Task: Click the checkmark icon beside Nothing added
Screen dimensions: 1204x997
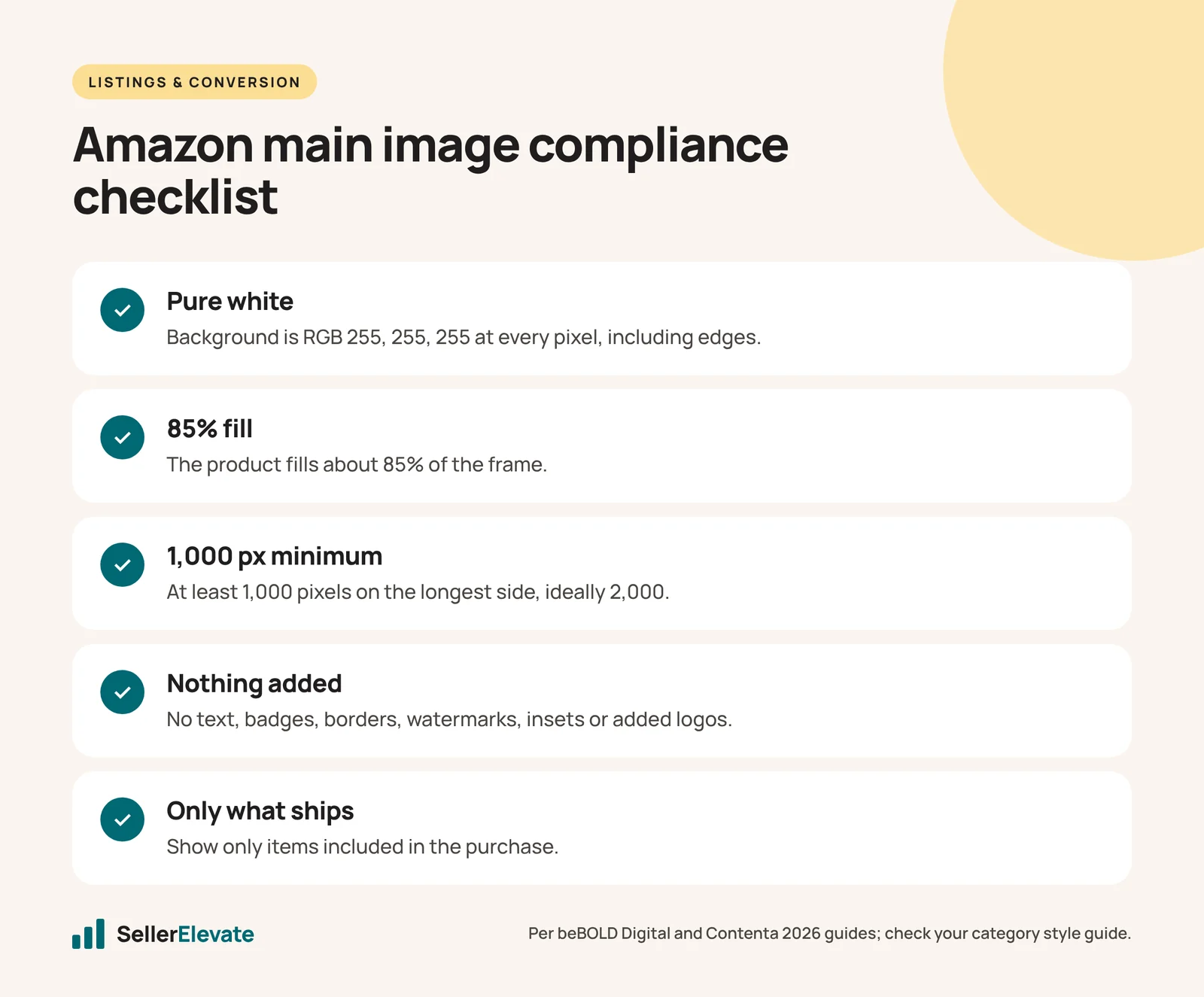Action: tap(122, 692)
